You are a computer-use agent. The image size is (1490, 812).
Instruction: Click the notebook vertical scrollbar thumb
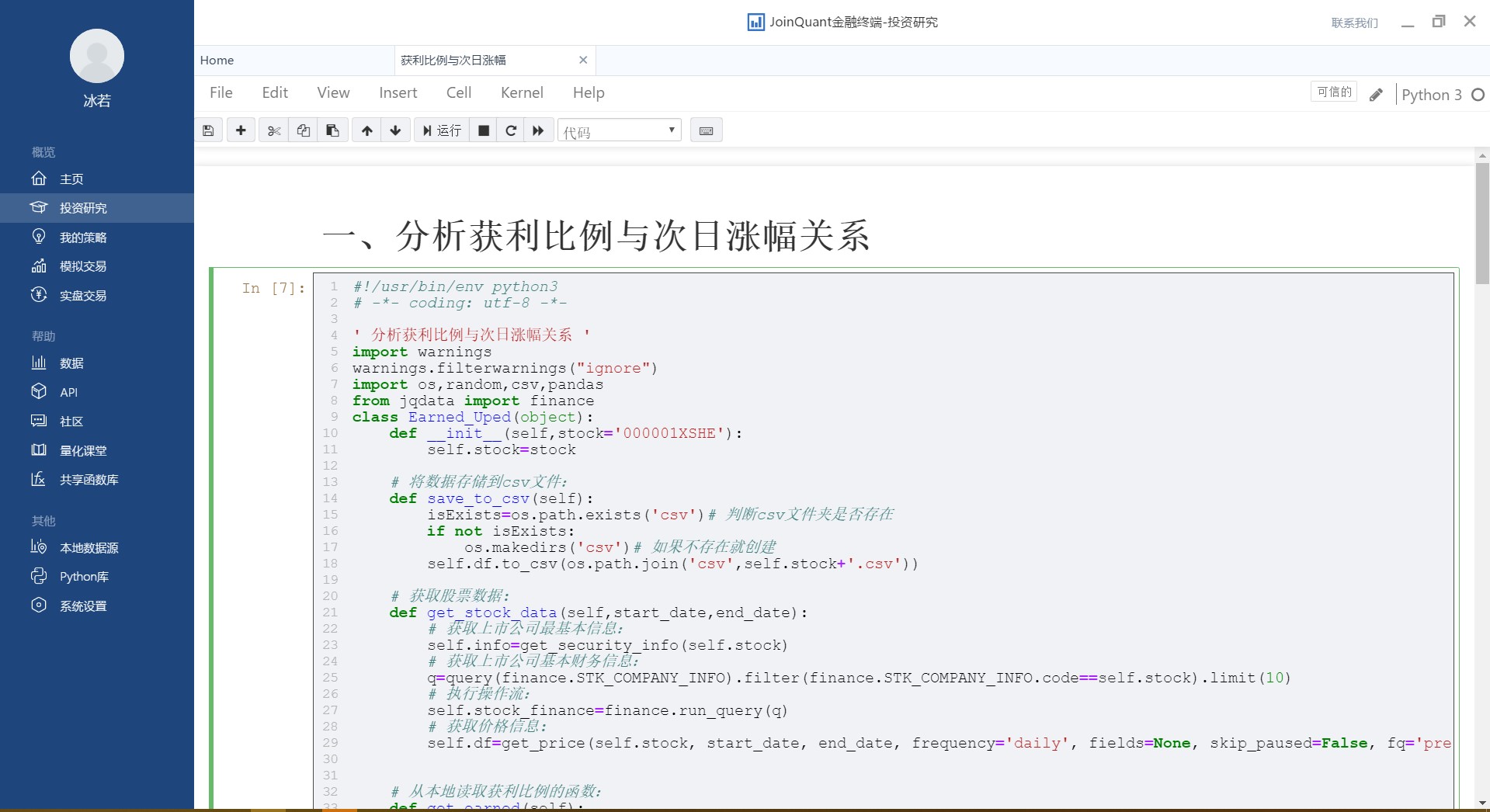[x=1482, y=224]
